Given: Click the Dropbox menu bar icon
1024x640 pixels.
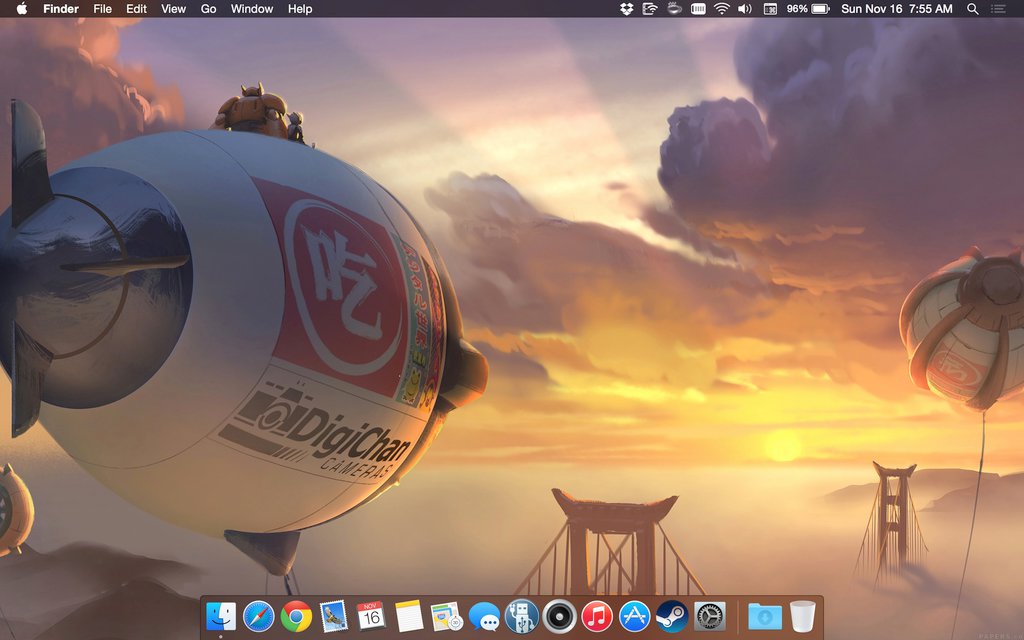Looking at the screenshot, I should pyautogui.click(x=626, y=8).
